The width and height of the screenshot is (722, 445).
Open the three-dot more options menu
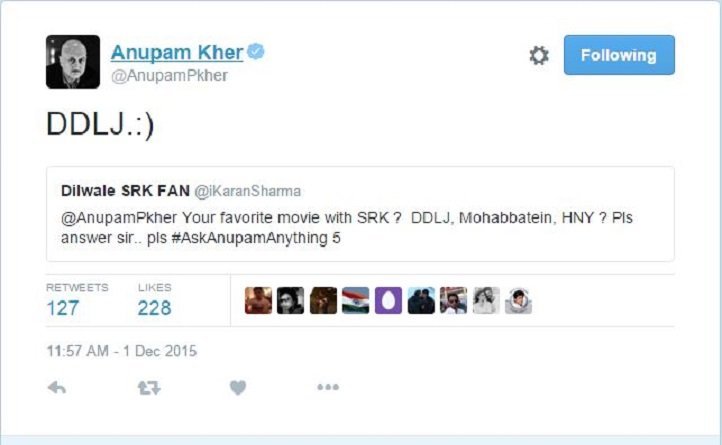(328, 387)
